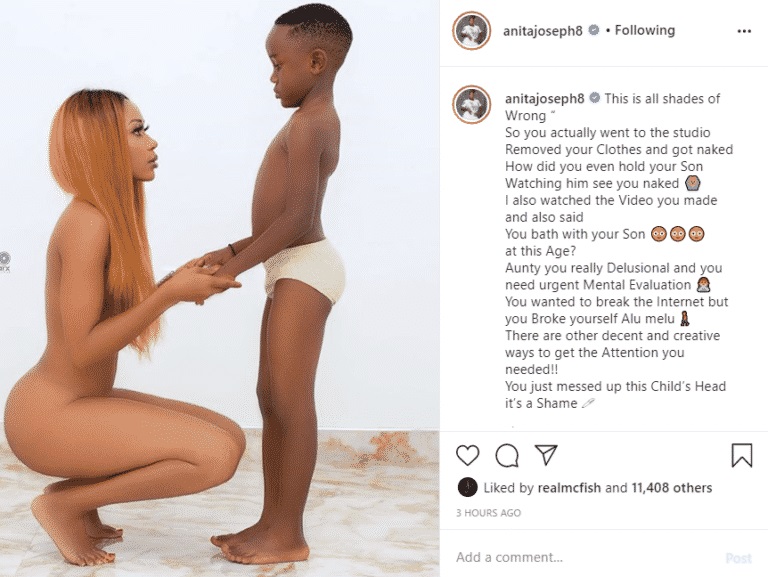Click the verified badge in the post header
Screen dimensions: 768x577
[594, 30]
